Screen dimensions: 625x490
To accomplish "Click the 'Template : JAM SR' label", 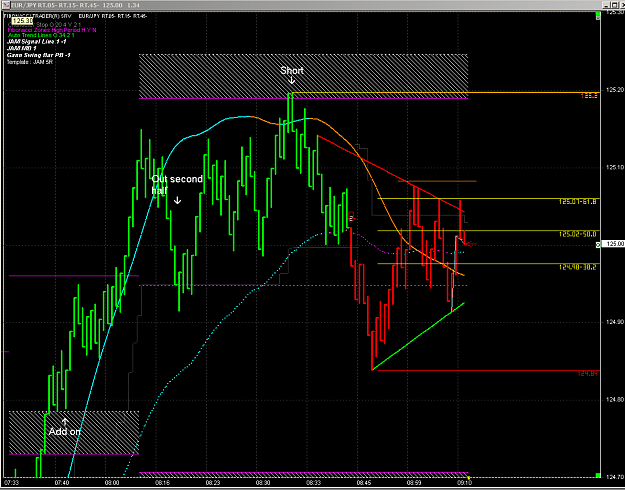I will 29,62.
